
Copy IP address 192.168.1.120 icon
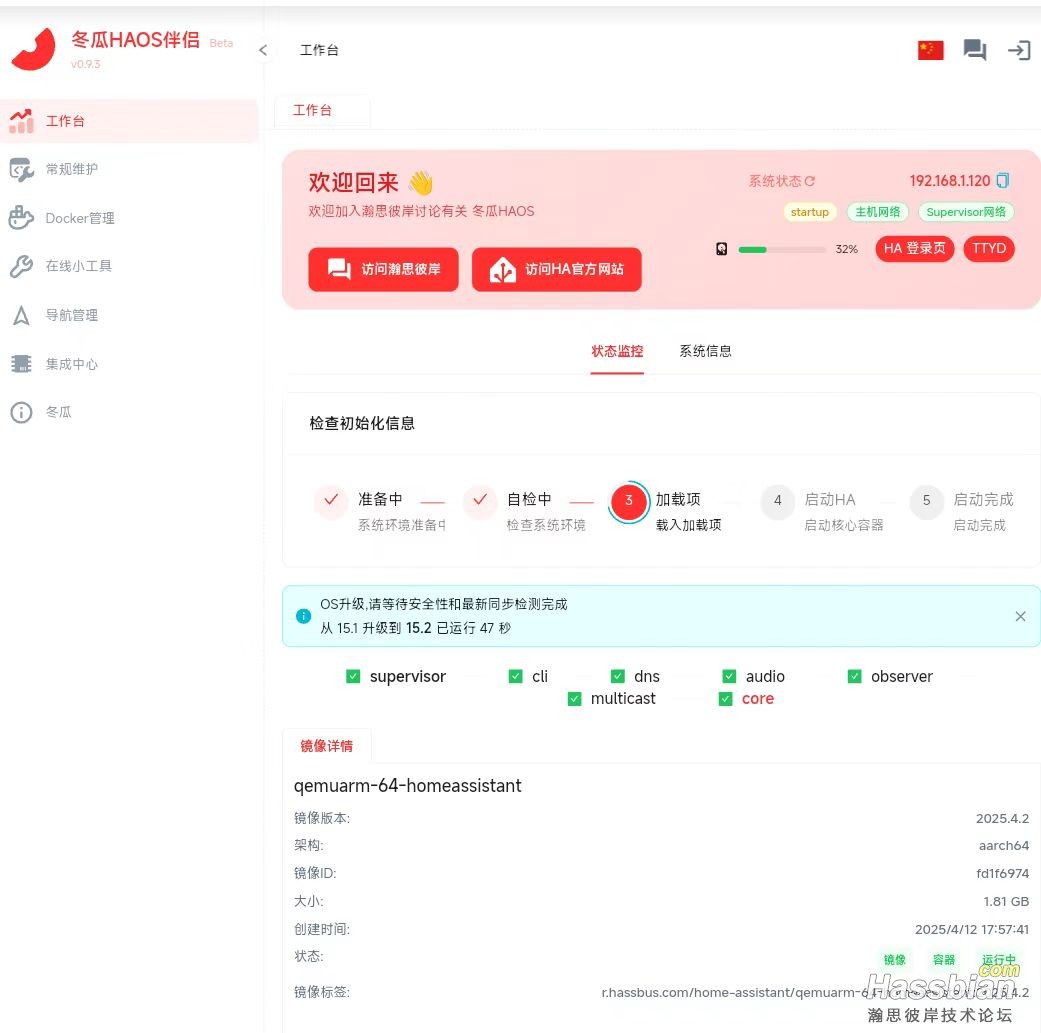pos(1002,180)
